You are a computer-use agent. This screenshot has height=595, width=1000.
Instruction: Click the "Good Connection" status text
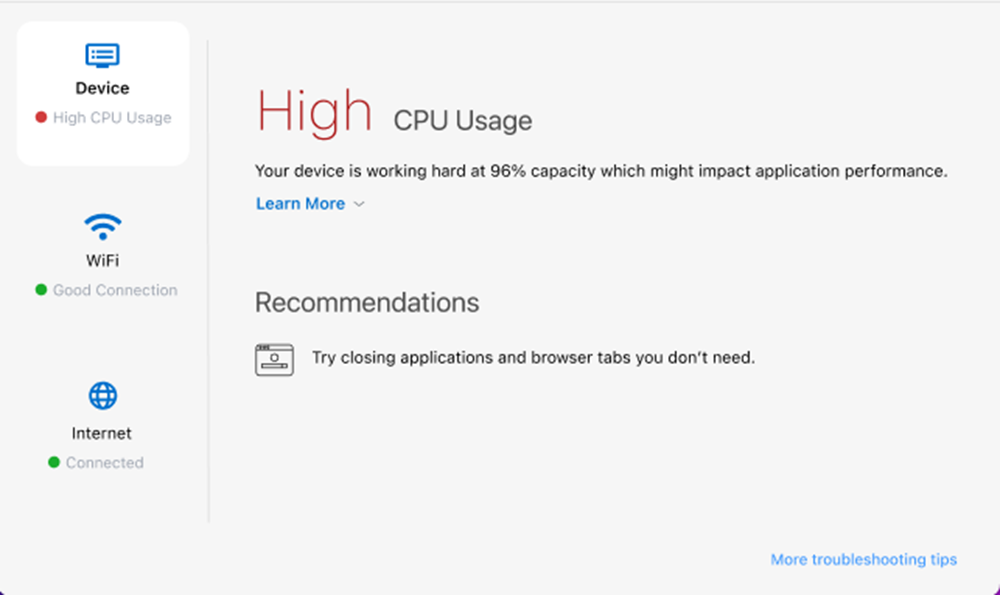click(115, 290)
